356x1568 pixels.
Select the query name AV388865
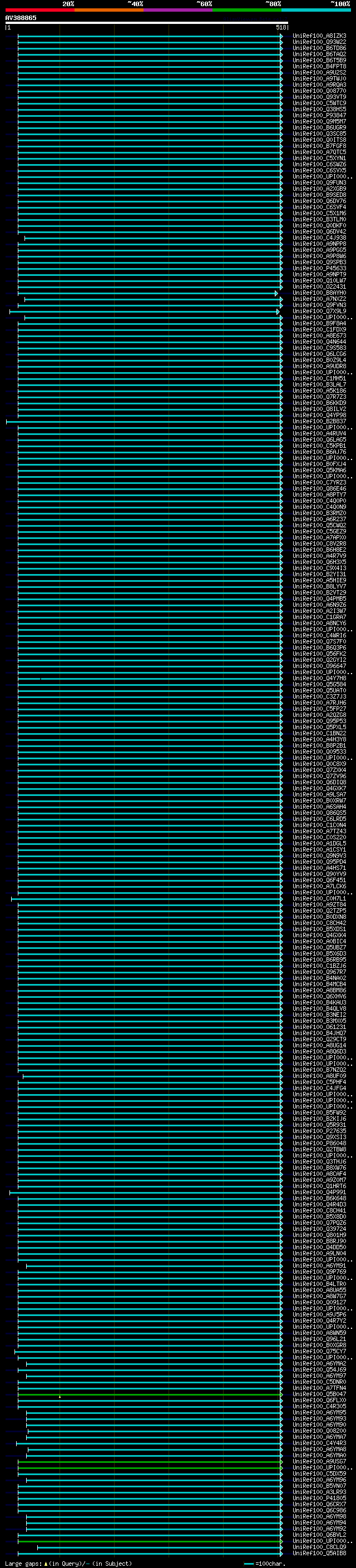(x=21, y=18)
